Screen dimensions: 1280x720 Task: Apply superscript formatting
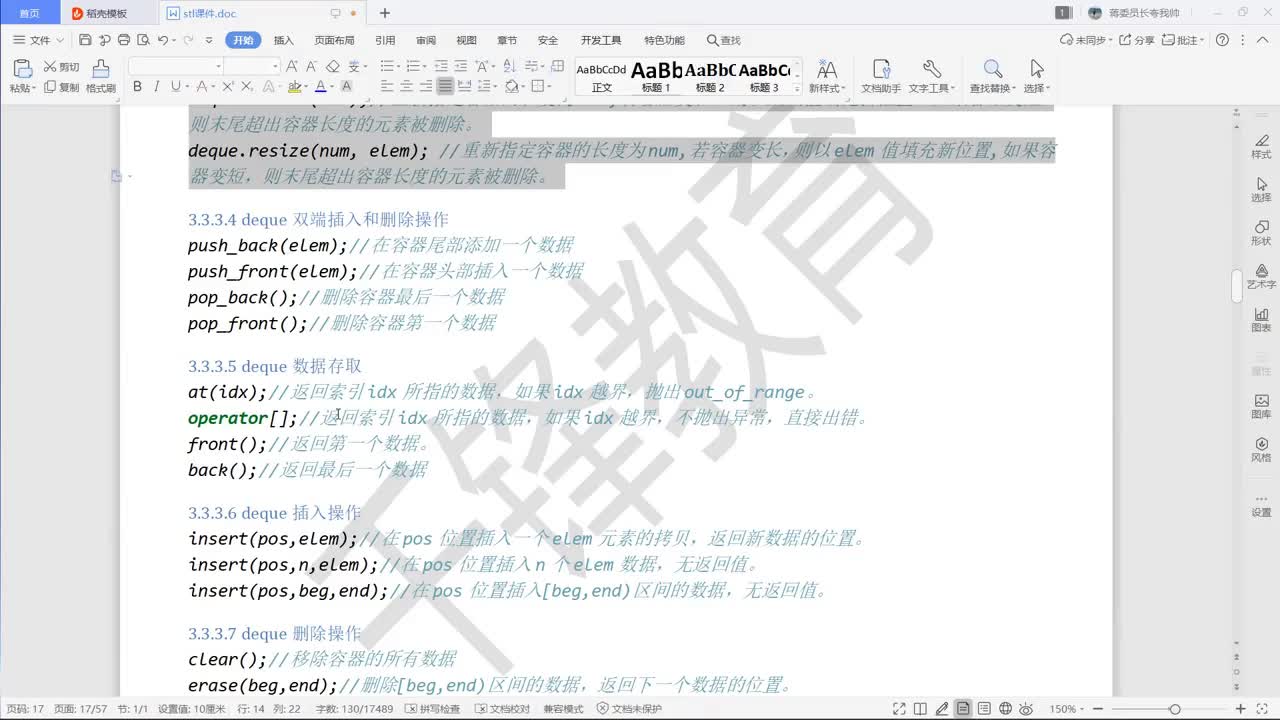[228, 87]
